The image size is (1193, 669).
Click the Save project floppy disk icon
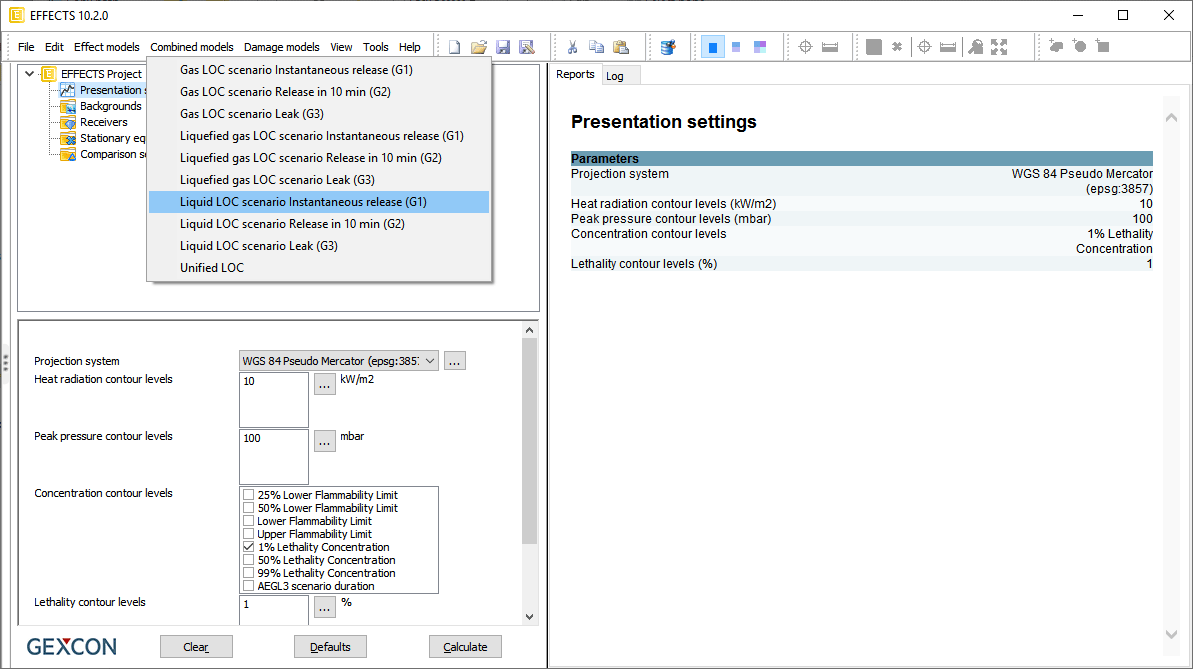pyautogui.click(x=503, y=47)
